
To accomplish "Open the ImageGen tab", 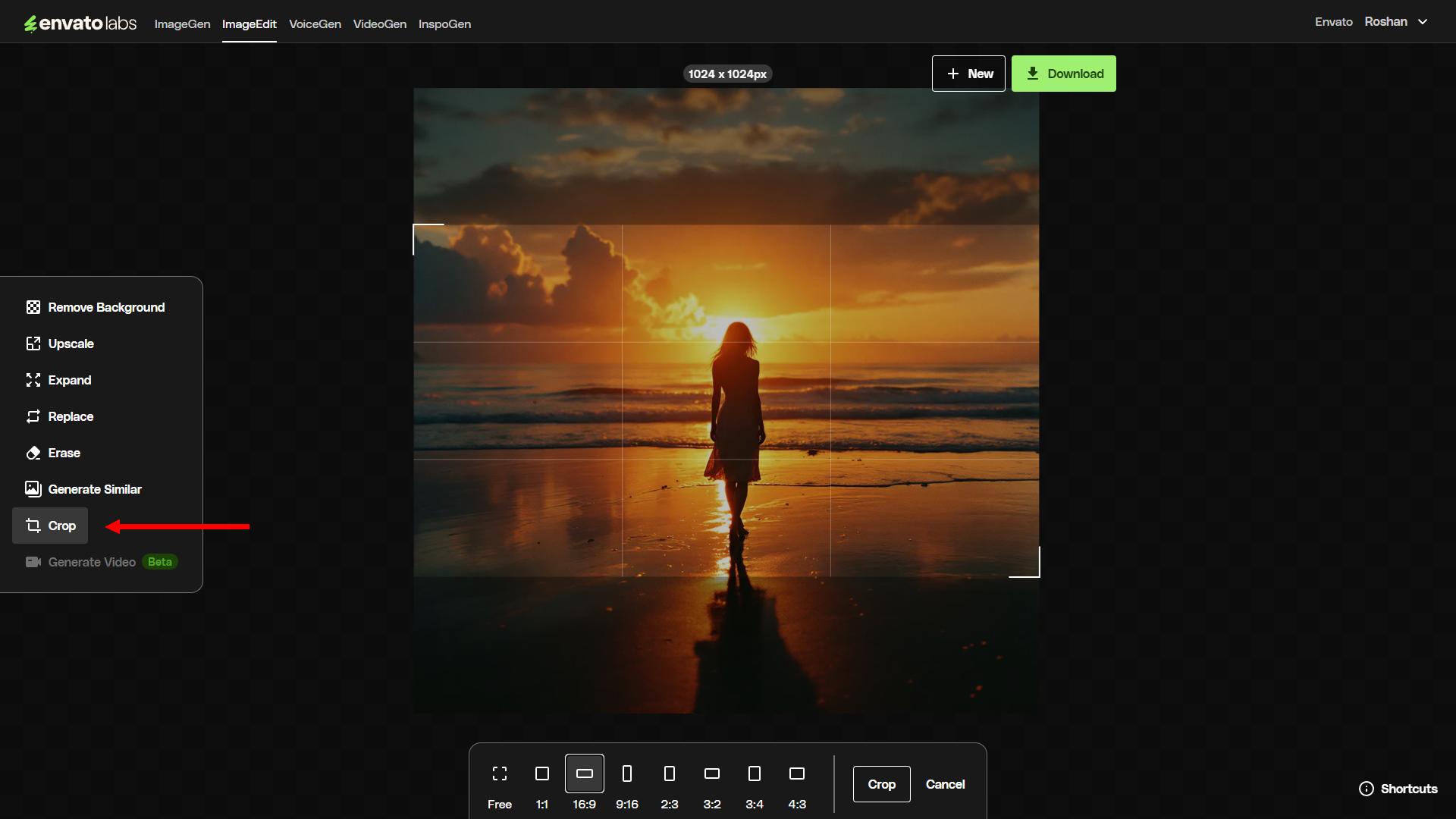I will point(182,24).
